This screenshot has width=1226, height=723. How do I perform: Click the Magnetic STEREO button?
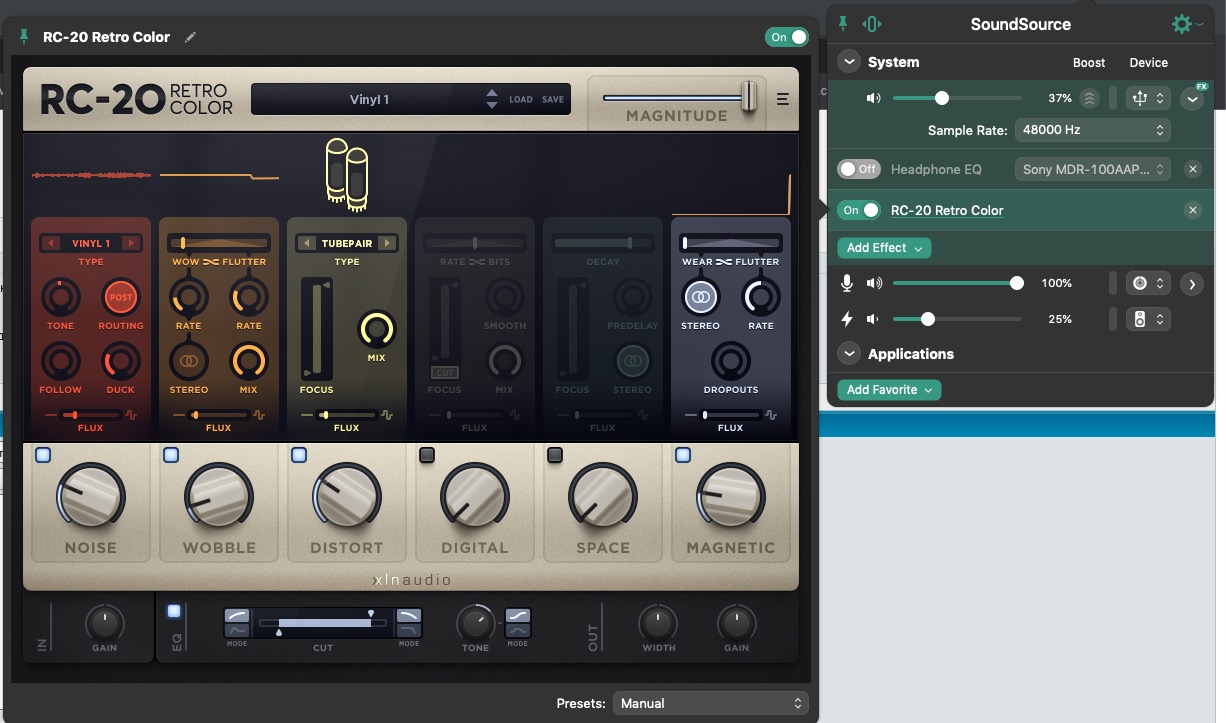[700, 297]
